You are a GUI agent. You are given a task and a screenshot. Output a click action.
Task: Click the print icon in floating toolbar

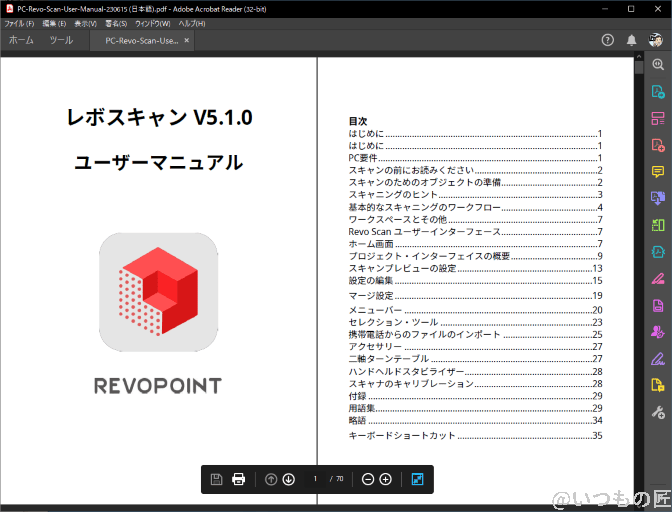coord(239,479)
